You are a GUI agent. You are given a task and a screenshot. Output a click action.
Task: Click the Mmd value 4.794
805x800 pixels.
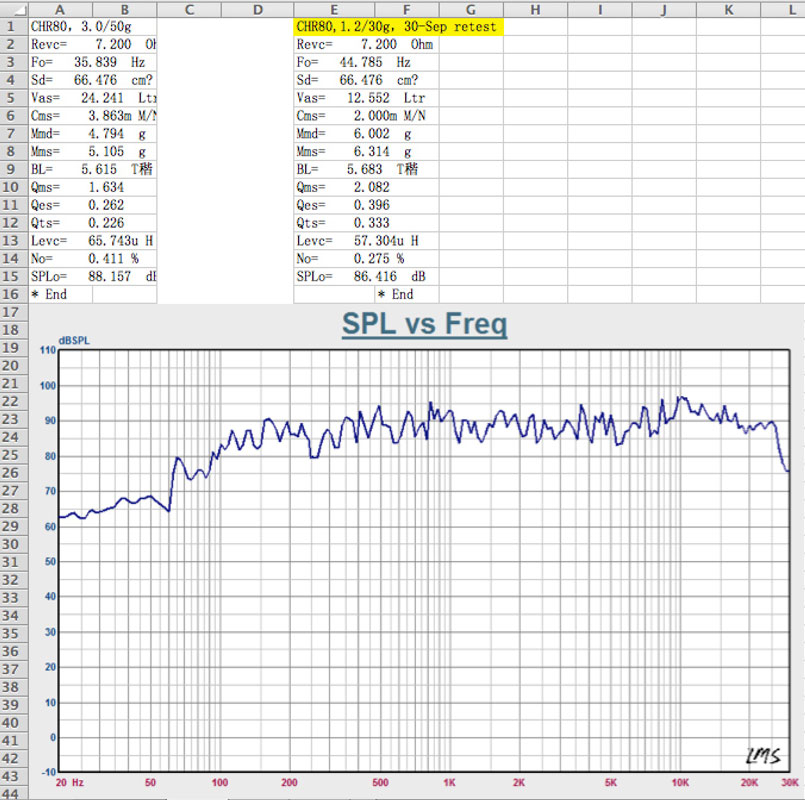pos(106,134)
